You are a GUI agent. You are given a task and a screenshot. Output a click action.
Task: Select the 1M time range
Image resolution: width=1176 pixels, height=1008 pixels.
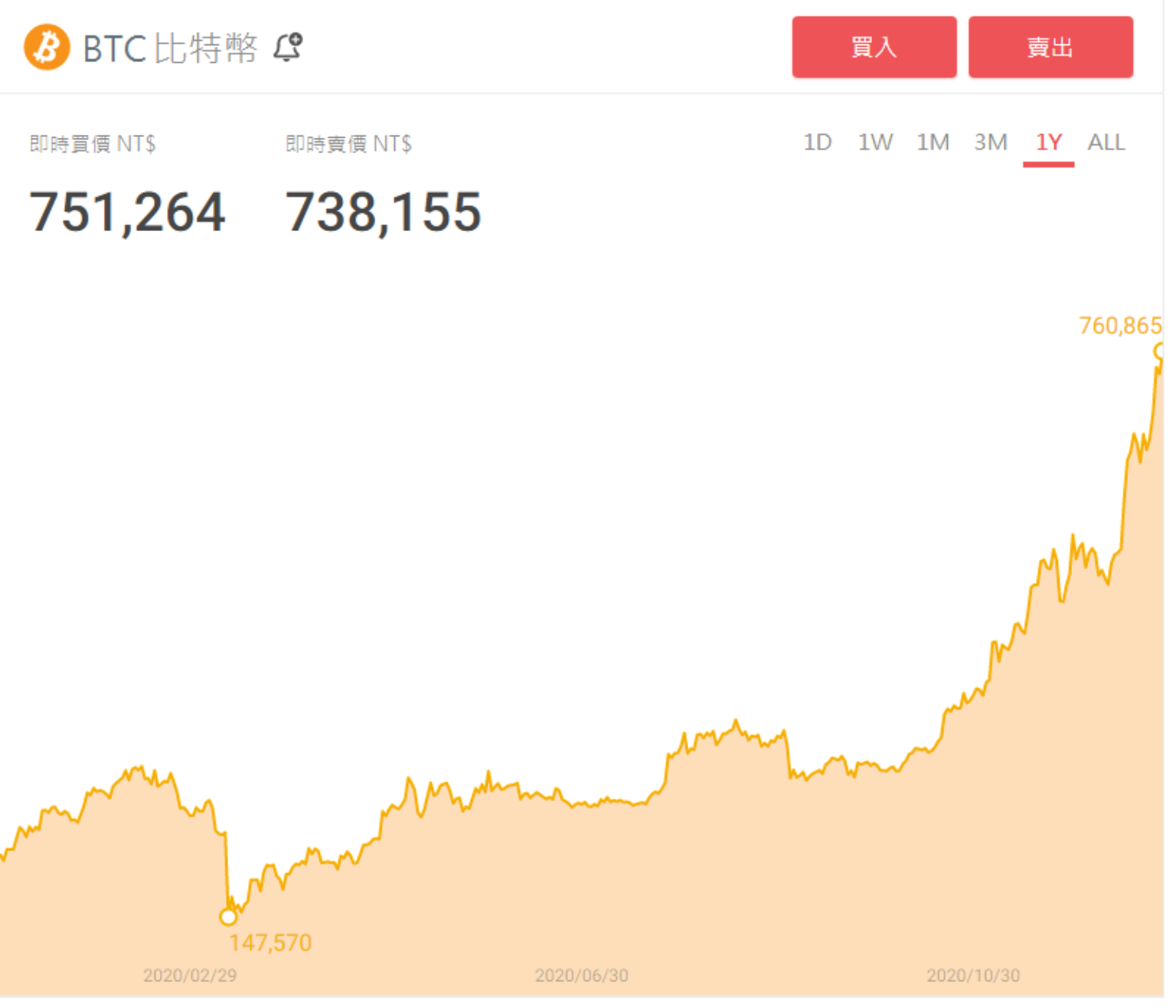pos(933,142)
